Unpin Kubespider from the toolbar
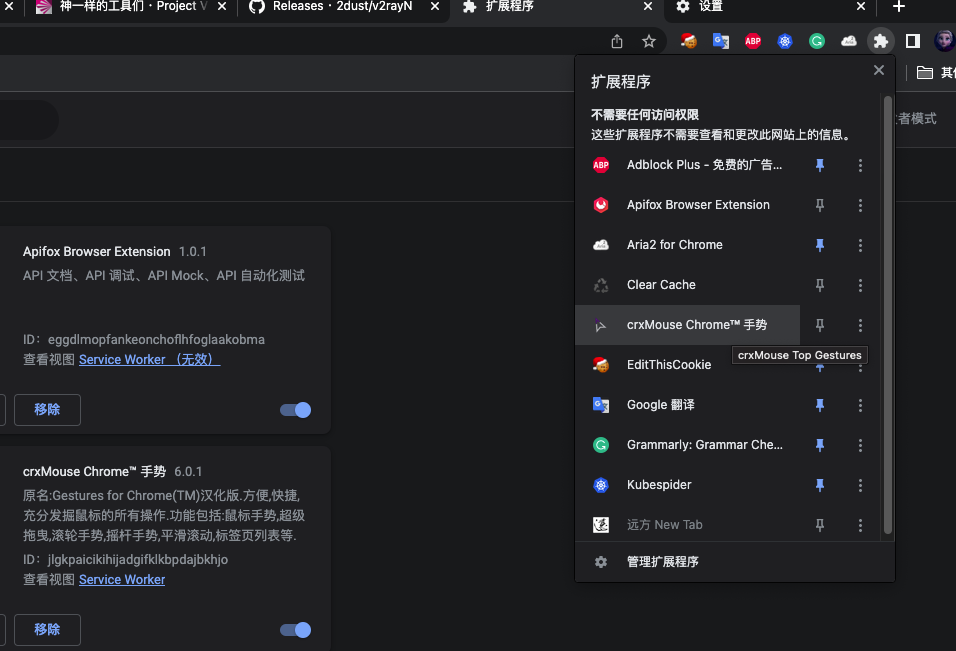956x651 pixels. [x=819, y=485]
